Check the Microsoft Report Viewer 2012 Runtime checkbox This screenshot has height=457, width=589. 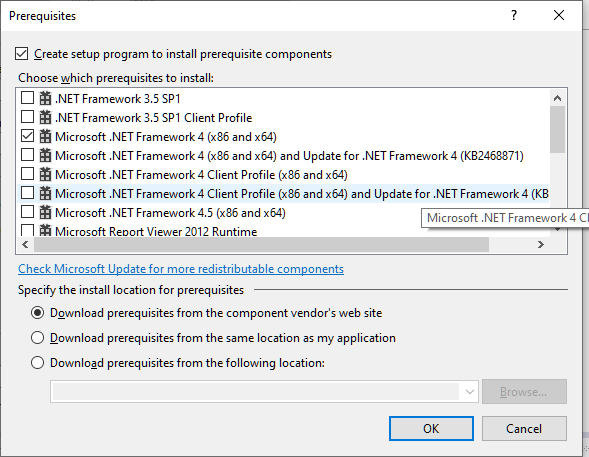pos(27,230)
